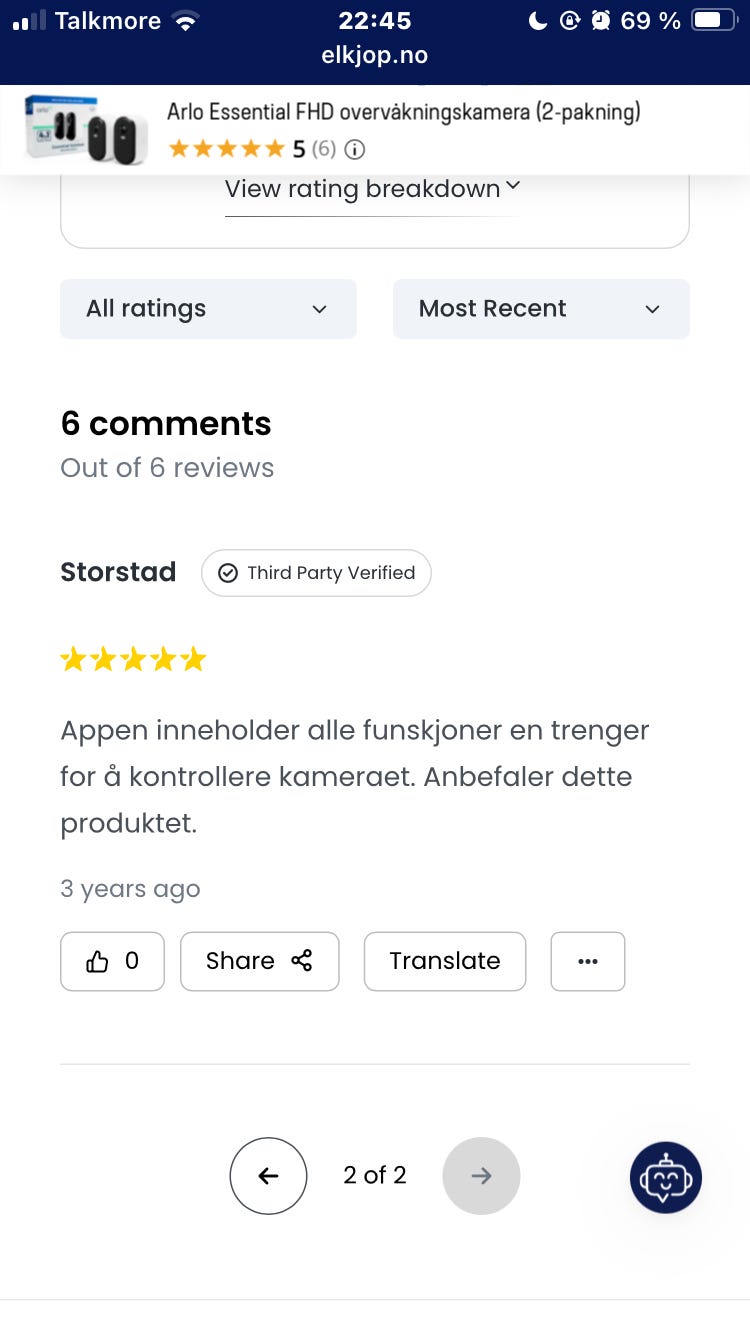Tap the Arlo camera product thumbnail
Image resolution: width=750 pixels, height=1334 pixels.
click(87, 130)
